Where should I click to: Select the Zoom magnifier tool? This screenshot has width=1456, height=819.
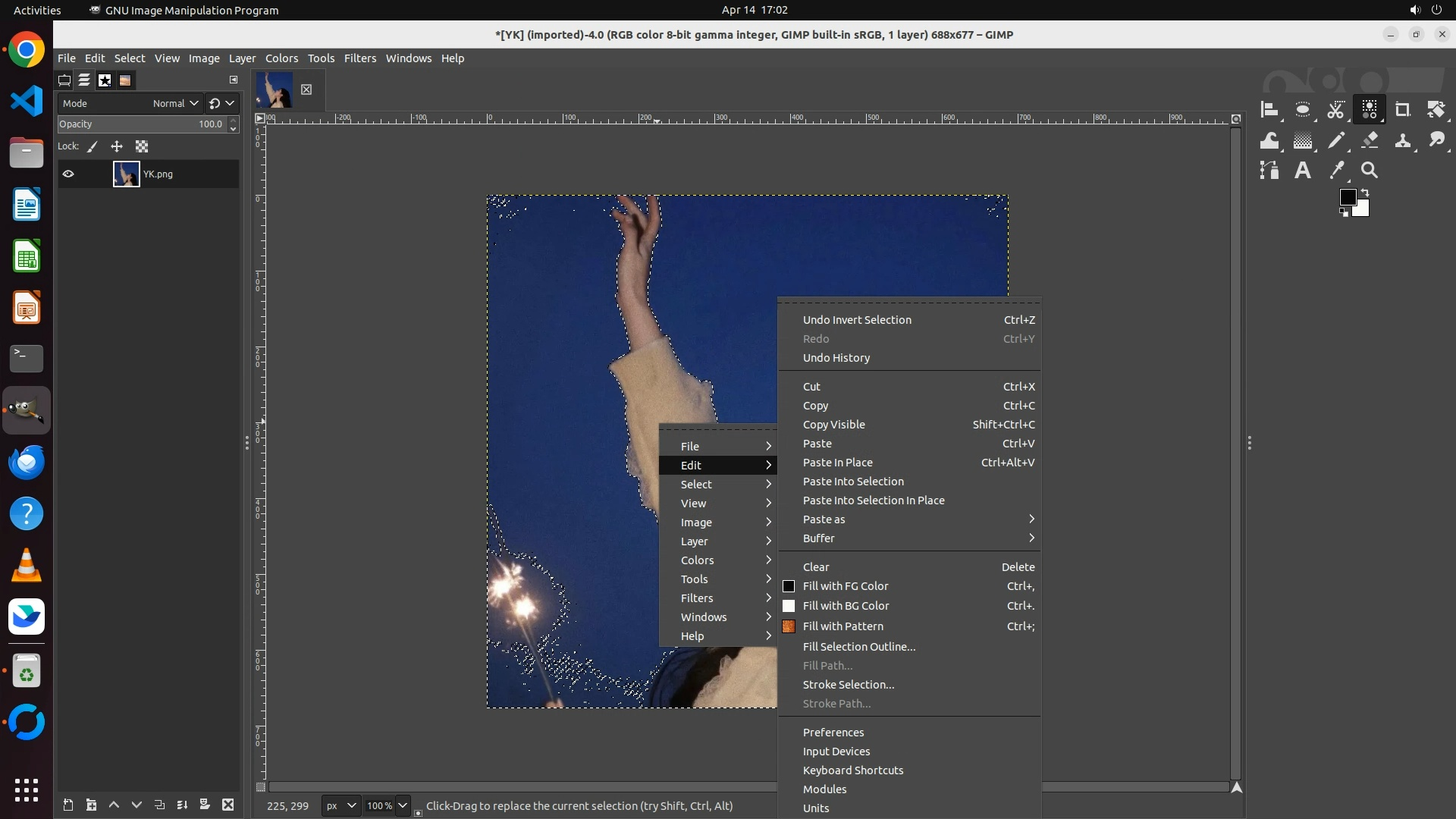(x=1370, y=171)
